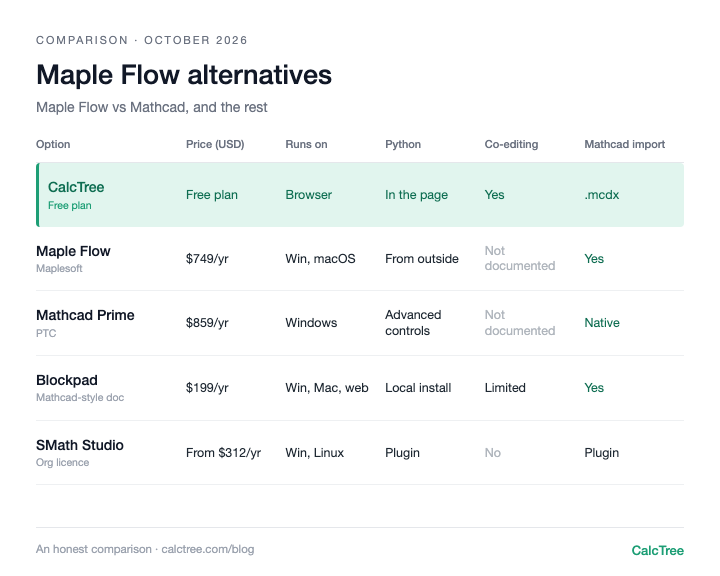Screen dimensions: 720x576
Task: Click the 'Advanced controls' Python cell
Action: pyautogui.click(x=413, y=323)
